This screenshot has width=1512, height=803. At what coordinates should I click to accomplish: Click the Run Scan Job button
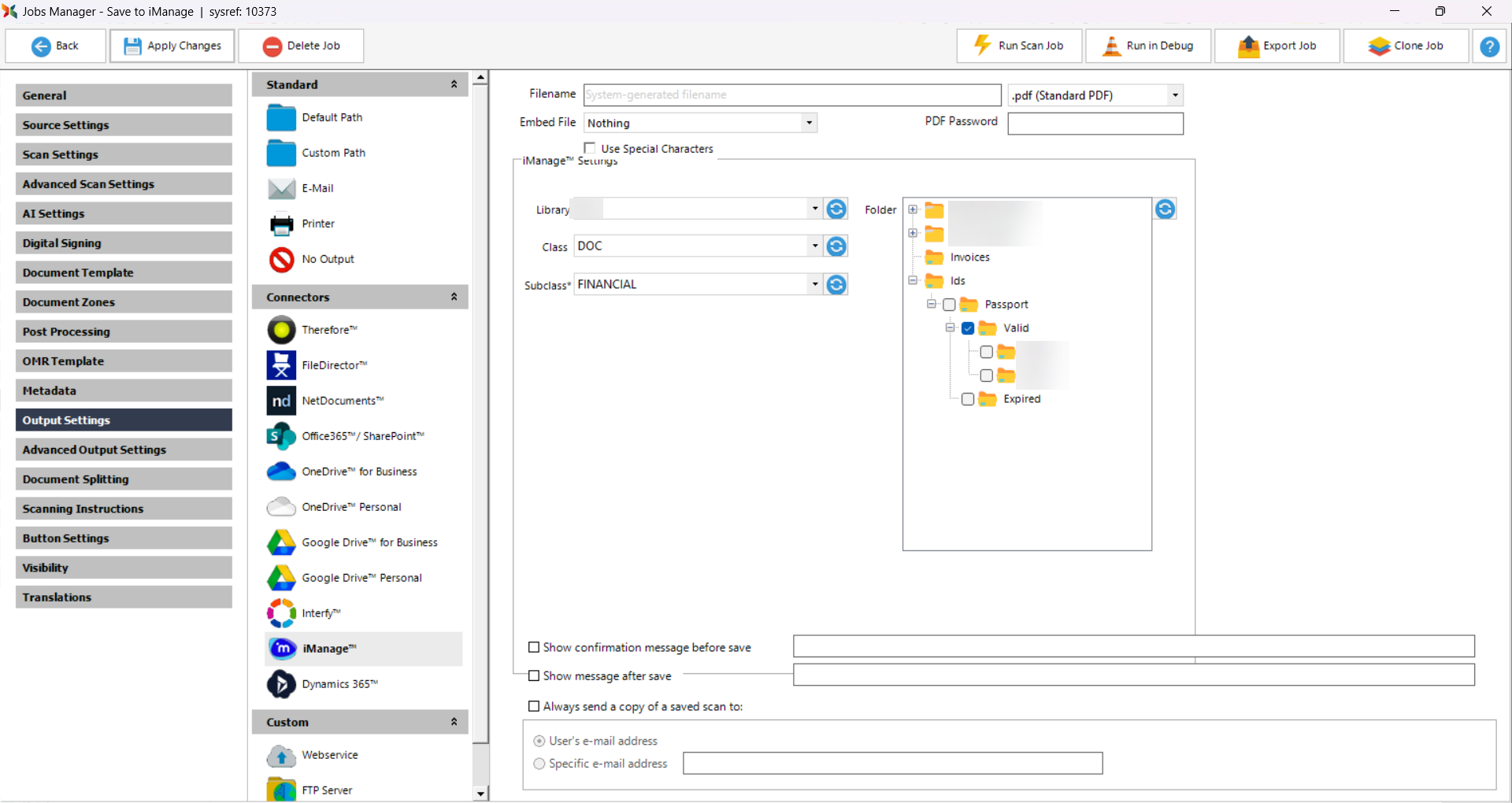[x=1019, y=46]
